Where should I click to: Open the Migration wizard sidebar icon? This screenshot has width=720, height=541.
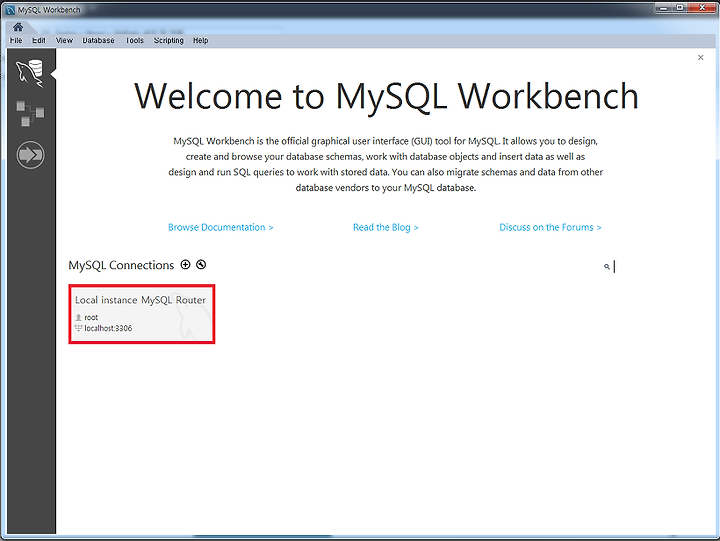coord(30,155)
